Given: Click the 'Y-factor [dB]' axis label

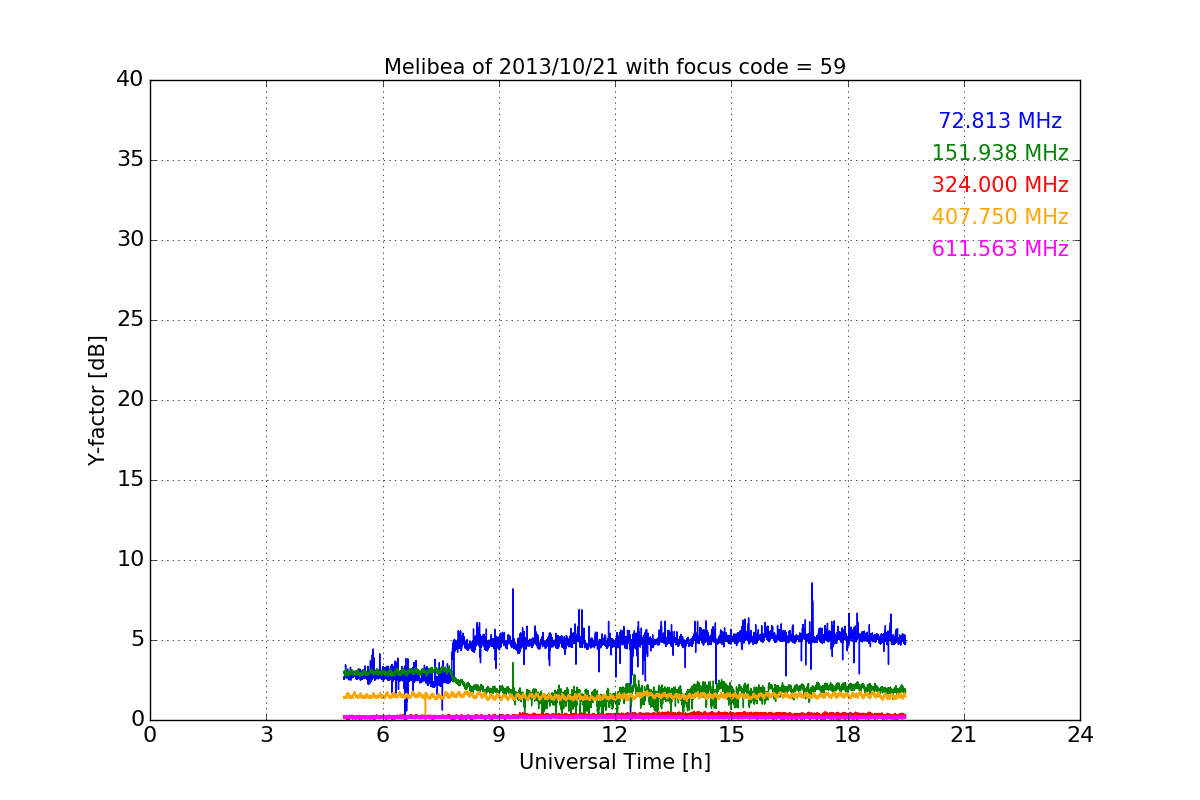Looking at the screenshot, I should coord(97,400).
